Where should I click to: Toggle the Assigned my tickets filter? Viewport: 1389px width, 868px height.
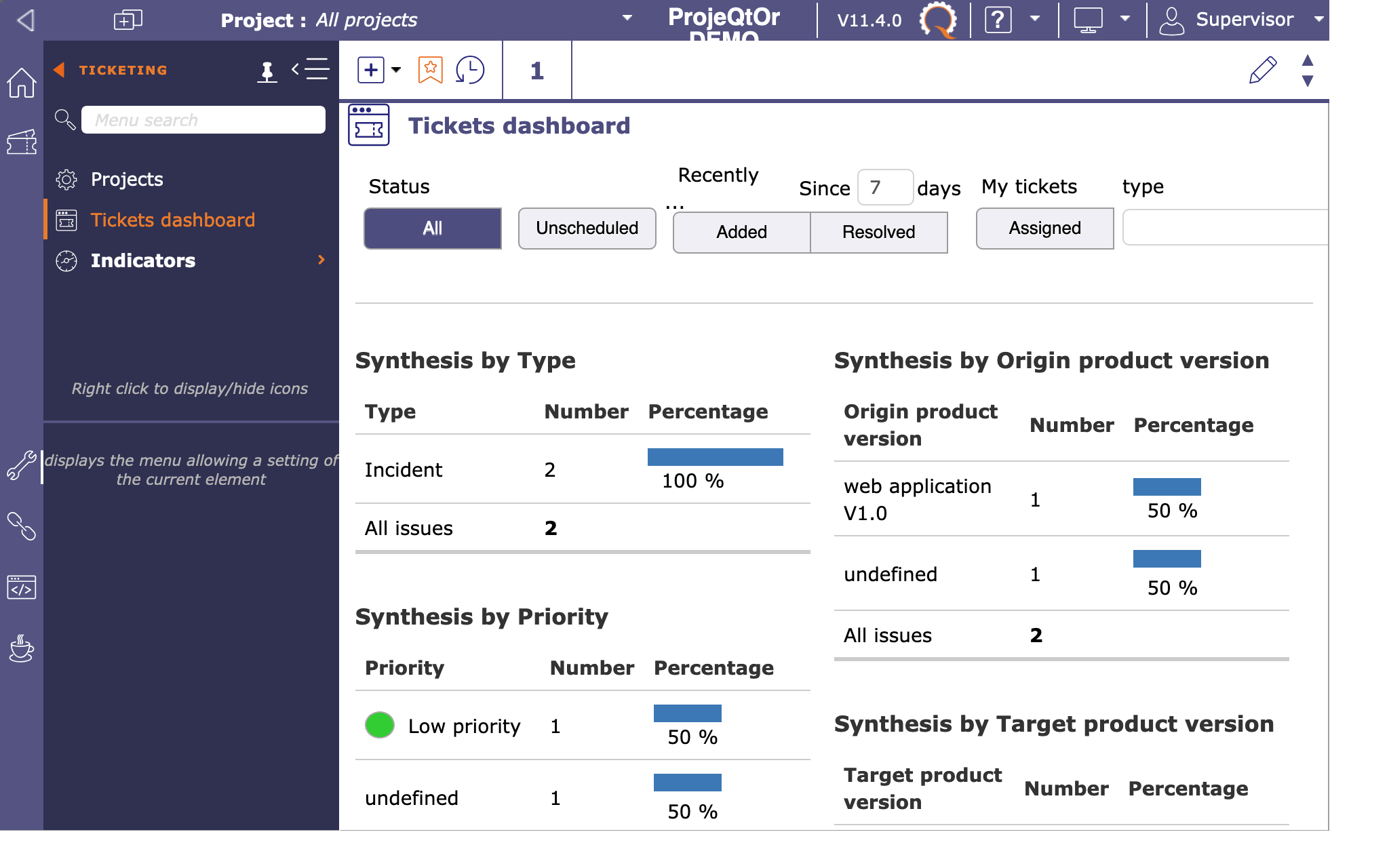[x=1044, y=229]
